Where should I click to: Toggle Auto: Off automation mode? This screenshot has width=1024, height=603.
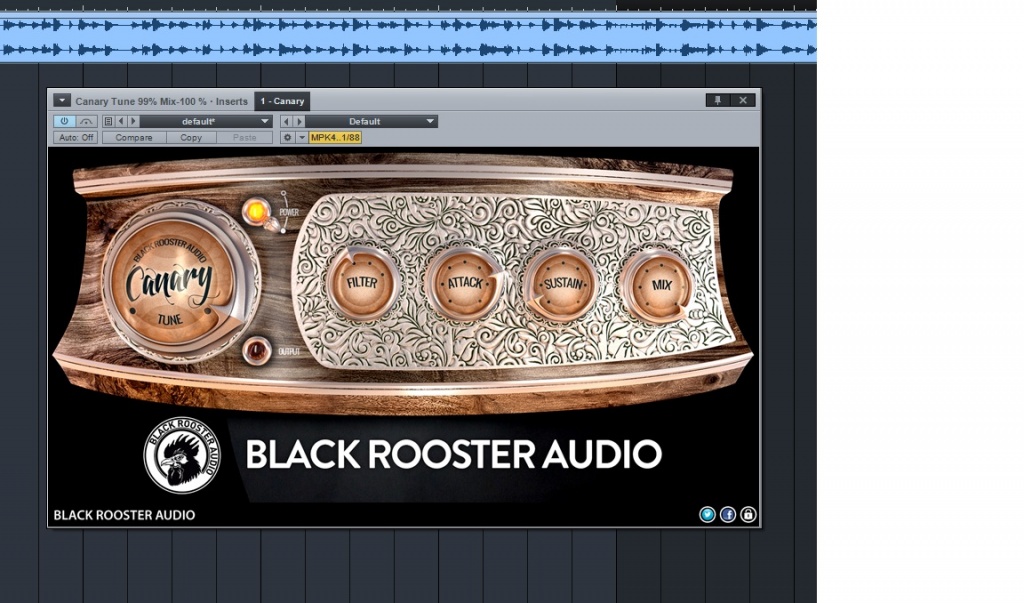click(x=76, y=138)
